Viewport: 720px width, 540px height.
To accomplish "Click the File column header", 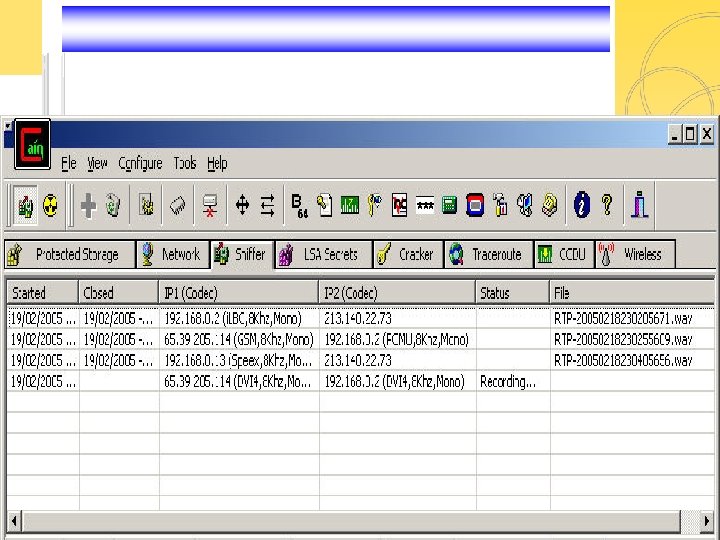I will pyautogui.click(x=632, y=293).
